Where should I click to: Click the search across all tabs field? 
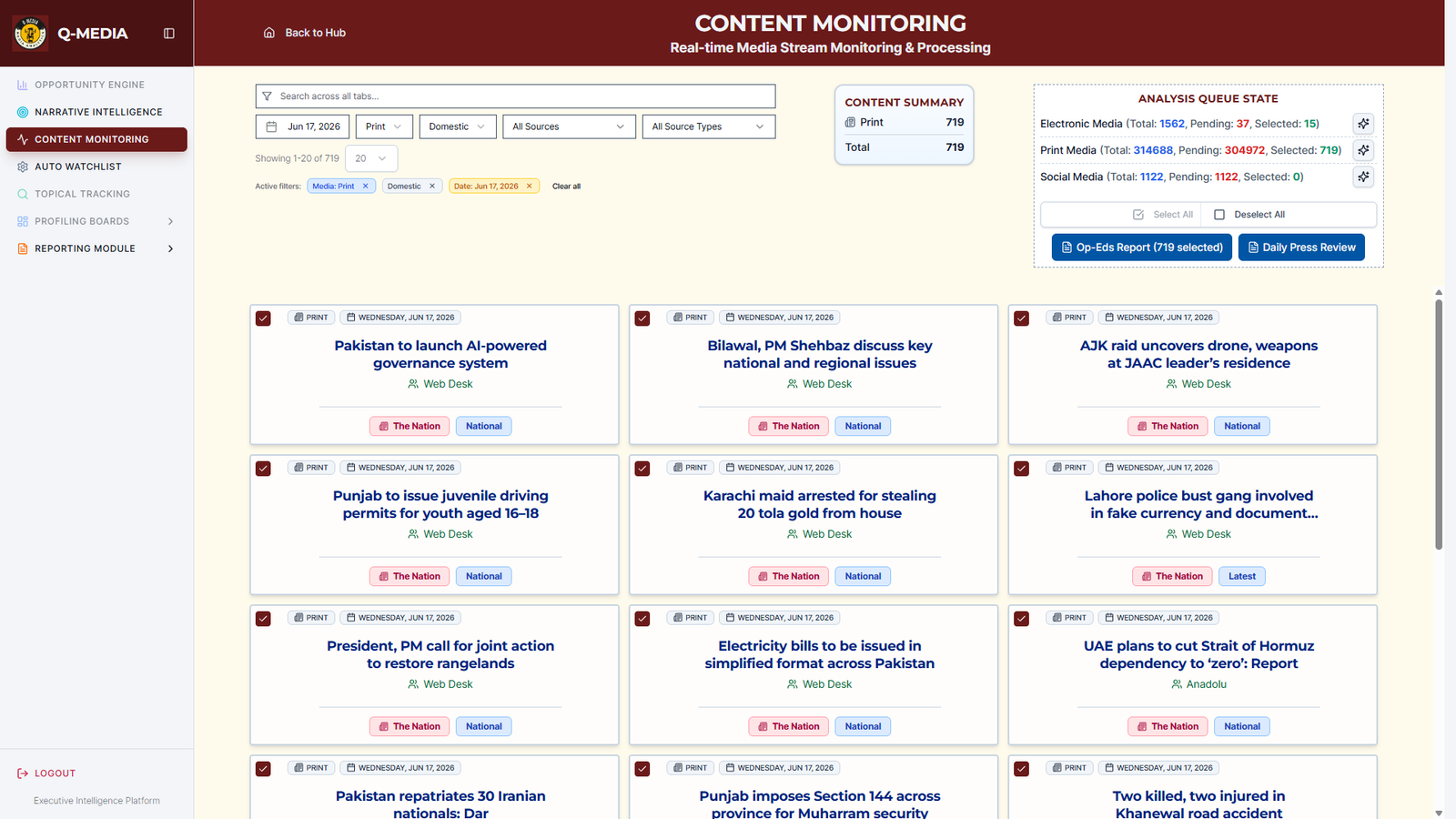point(515,96)
